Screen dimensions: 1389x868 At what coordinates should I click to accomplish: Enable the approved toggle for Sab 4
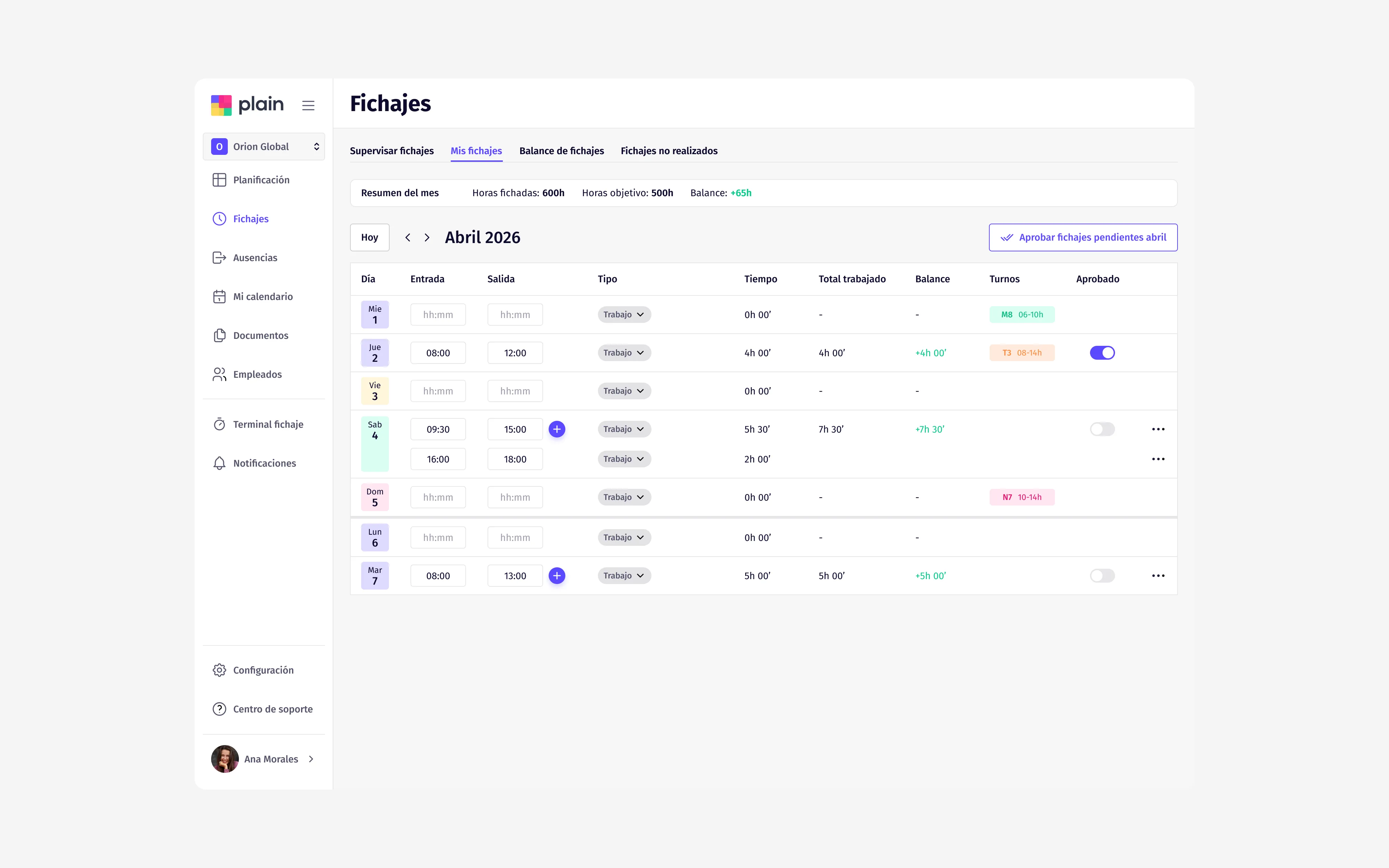click(x=1102, y=429)
